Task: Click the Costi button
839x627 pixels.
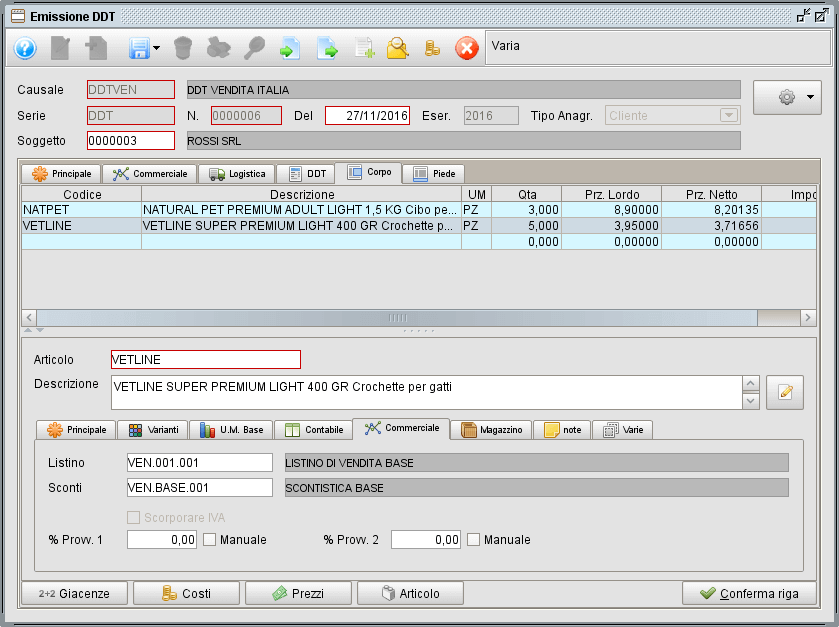Action: pyautogui.click(x=186, y=593)
